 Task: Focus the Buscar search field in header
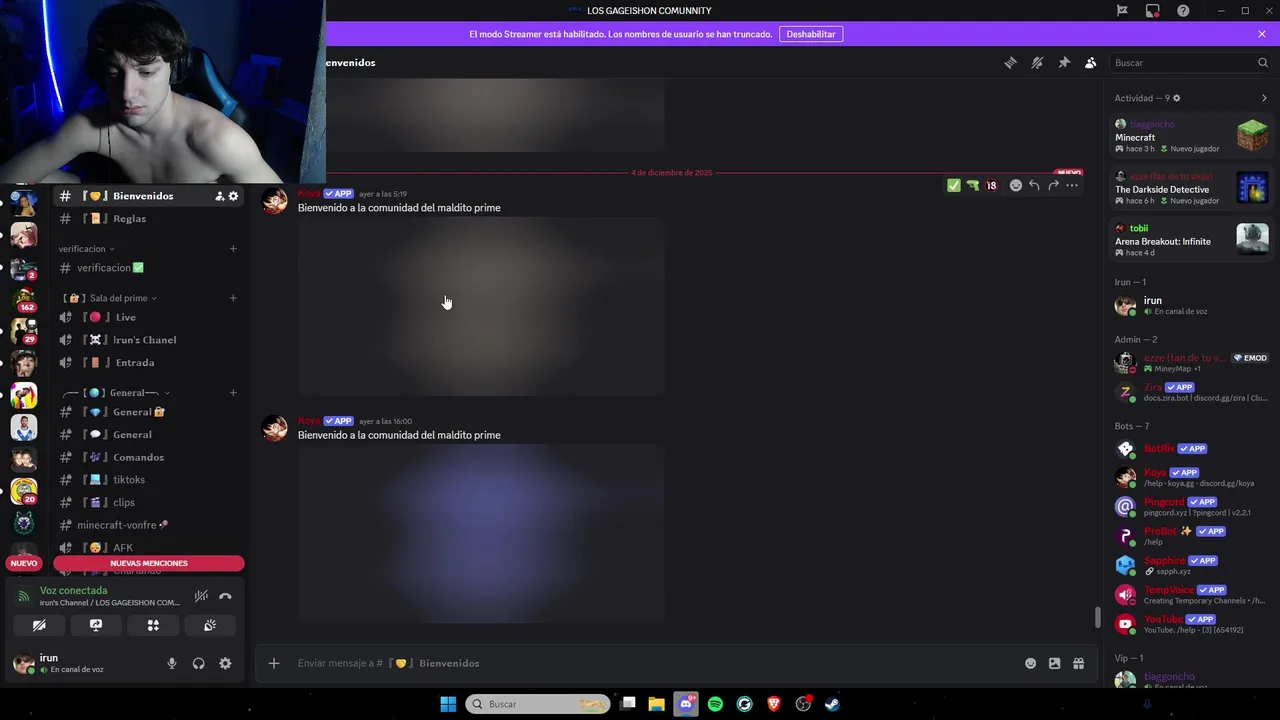(1190, 62)
